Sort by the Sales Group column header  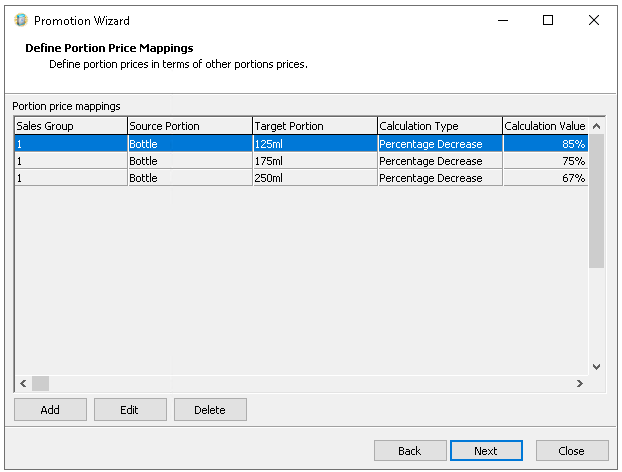[x=70, y=126]
